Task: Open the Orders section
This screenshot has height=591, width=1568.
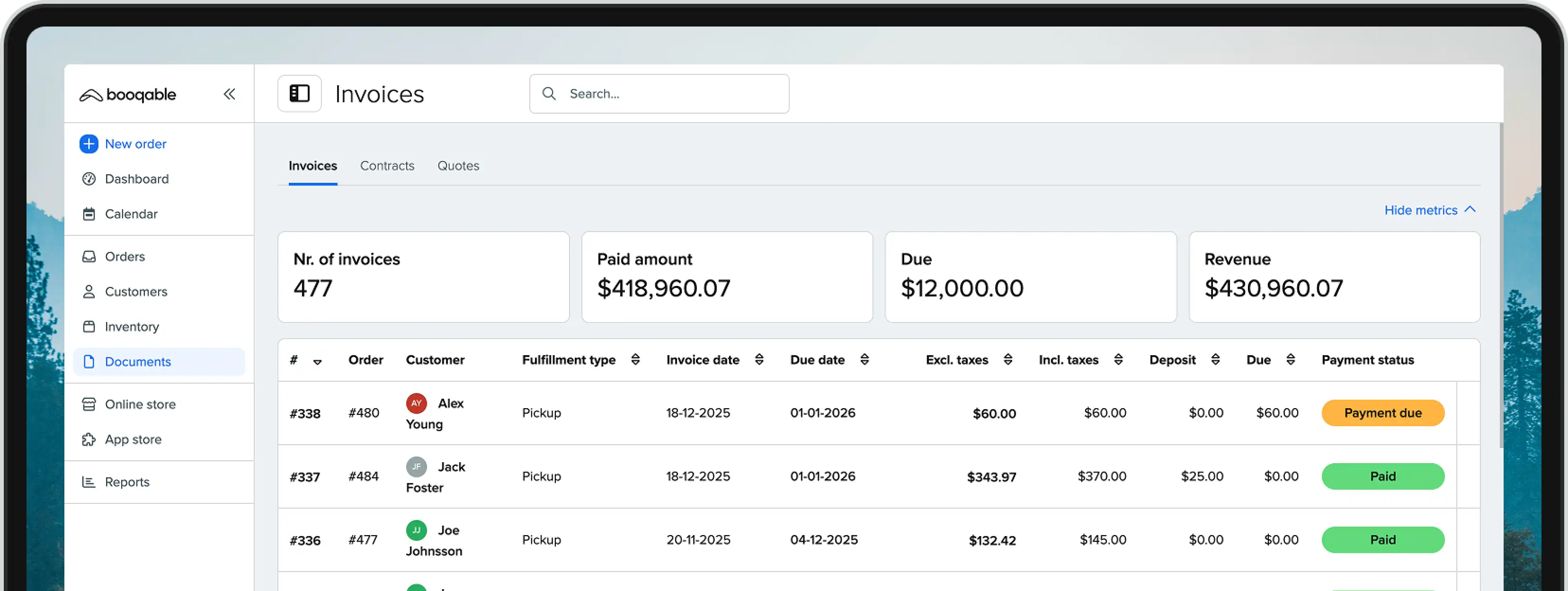Action: [125, 256]
